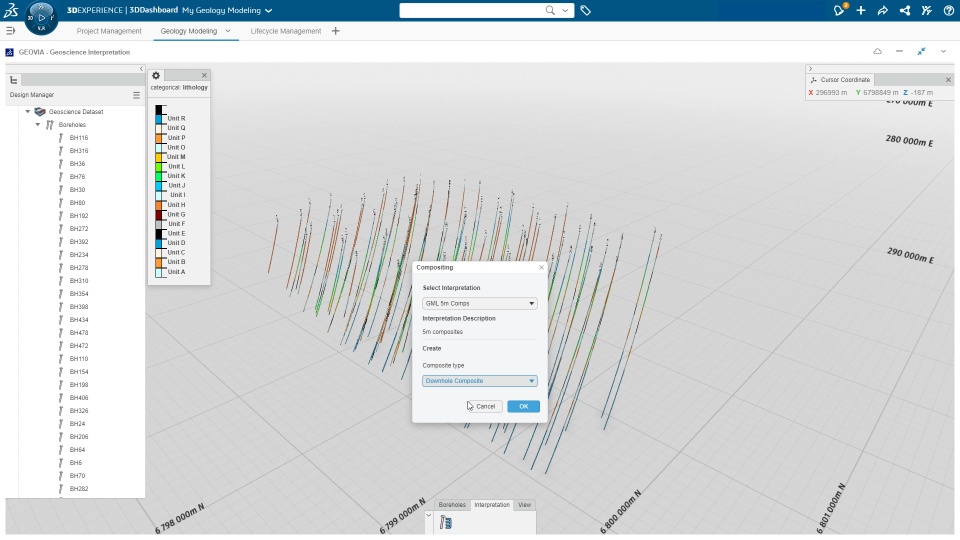Click OK in Compositing dialog
This screenshot has width=960, height=540.
pyautogui.click(x=523, y=407)
